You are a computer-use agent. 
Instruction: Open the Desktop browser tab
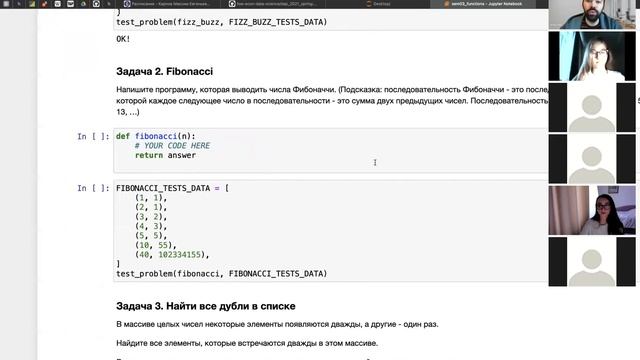click(x=378, y=4)
